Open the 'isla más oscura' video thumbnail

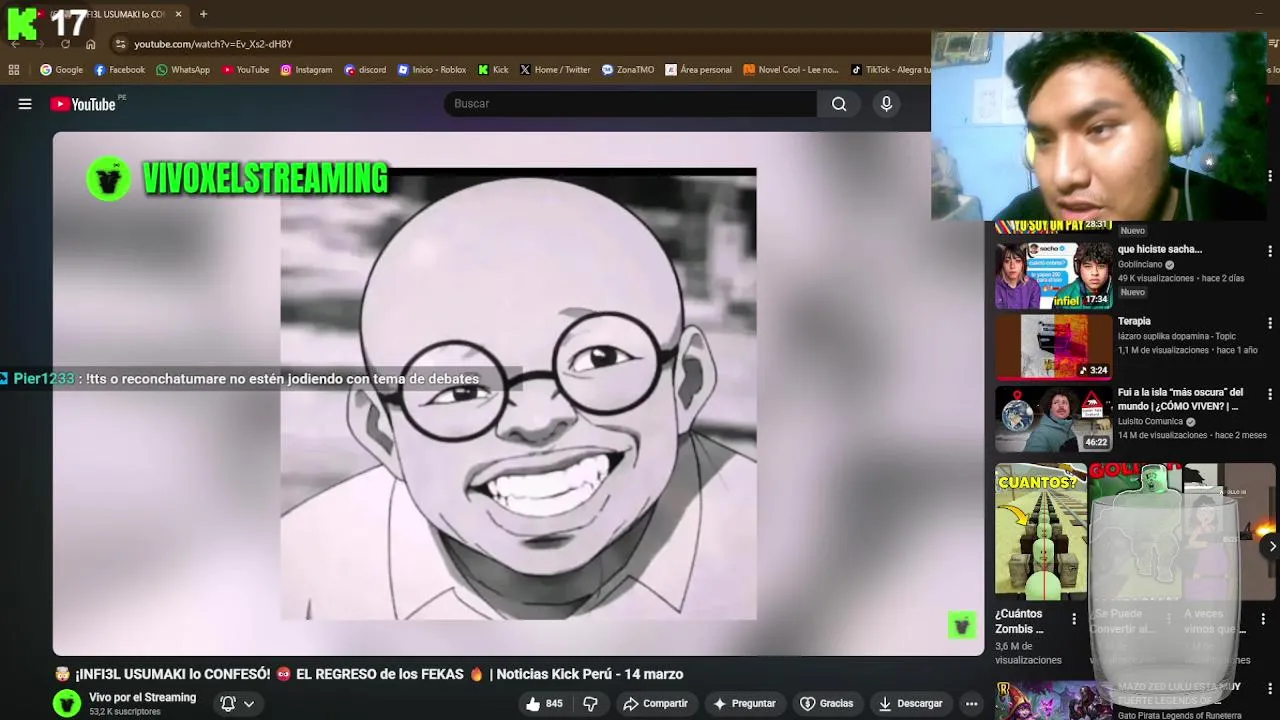coord(1054,419)
